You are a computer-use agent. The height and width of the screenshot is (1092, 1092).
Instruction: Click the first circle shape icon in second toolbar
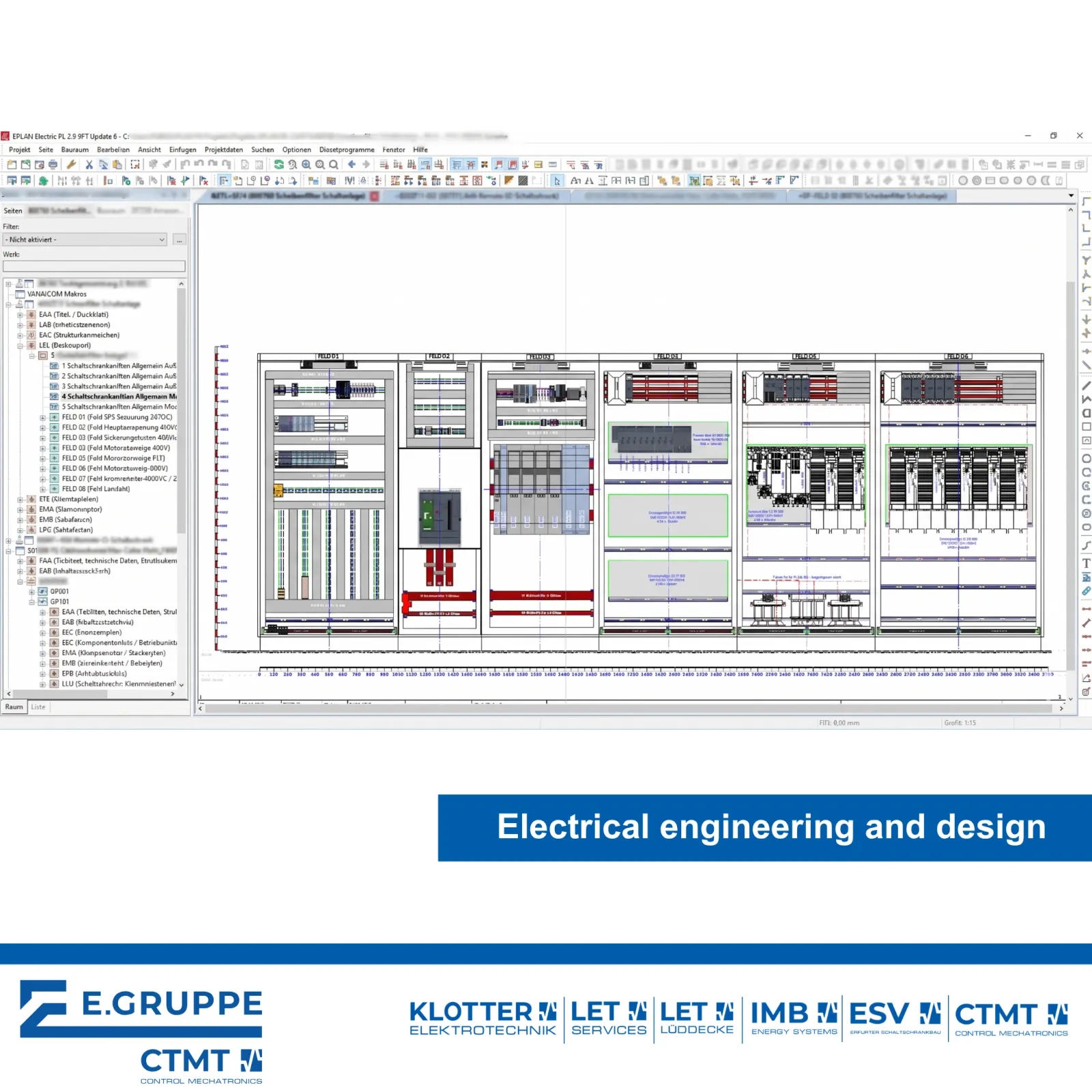963,181
